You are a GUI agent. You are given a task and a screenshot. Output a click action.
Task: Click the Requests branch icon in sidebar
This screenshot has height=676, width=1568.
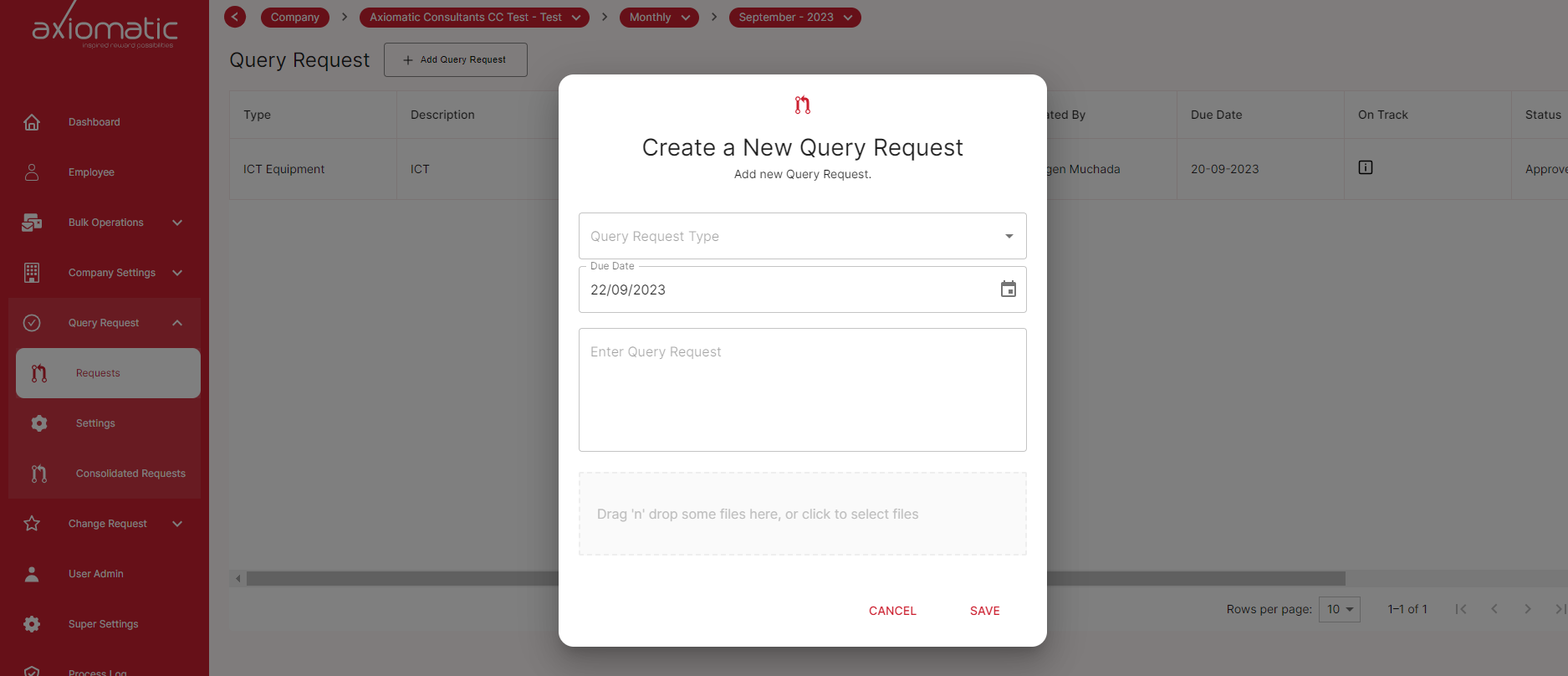(39, 373)
